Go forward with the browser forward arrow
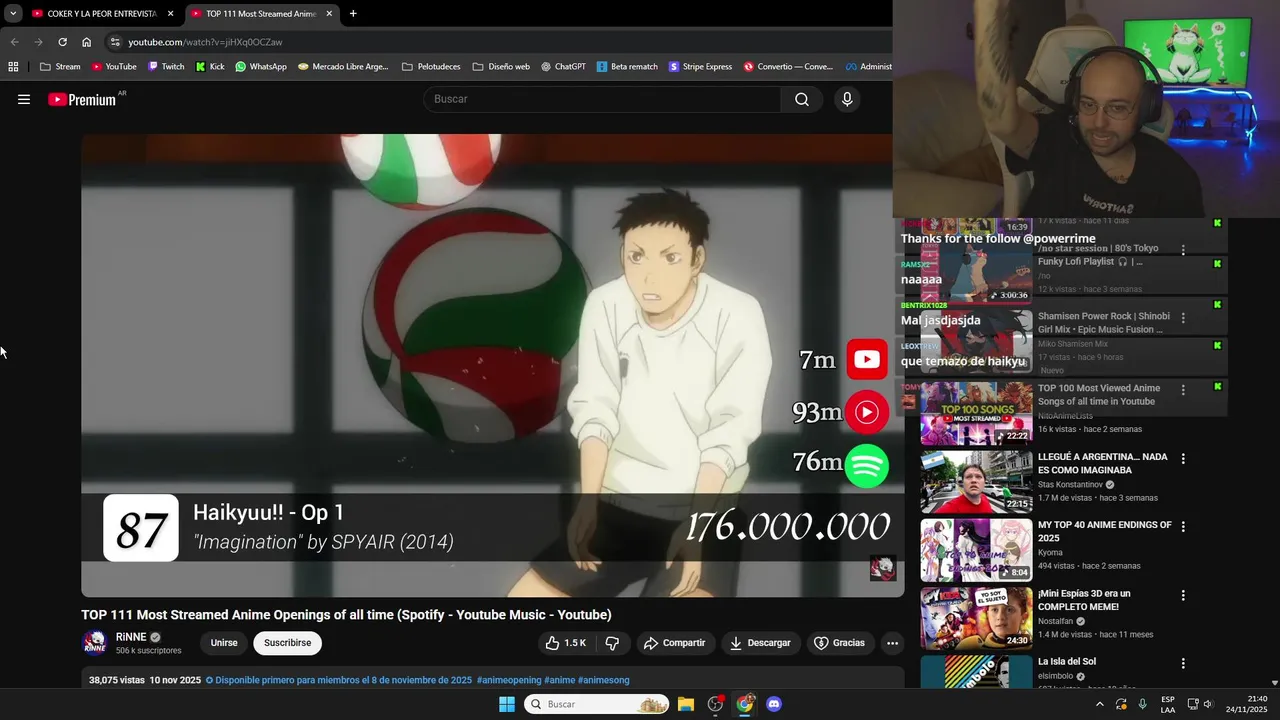Screen dimensions: 1280x720 38,42
